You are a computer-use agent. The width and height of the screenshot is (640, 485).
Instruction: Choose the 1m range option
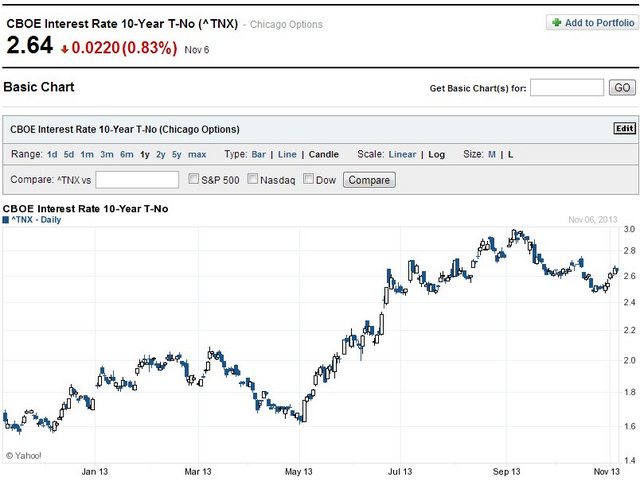tap(87, 154)
